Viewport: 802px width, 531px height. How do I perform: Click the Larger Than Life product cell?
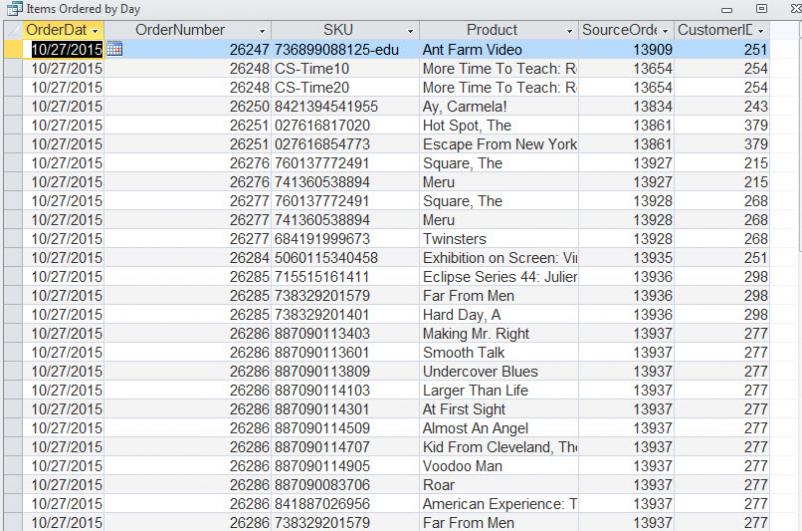click(499, 390)
